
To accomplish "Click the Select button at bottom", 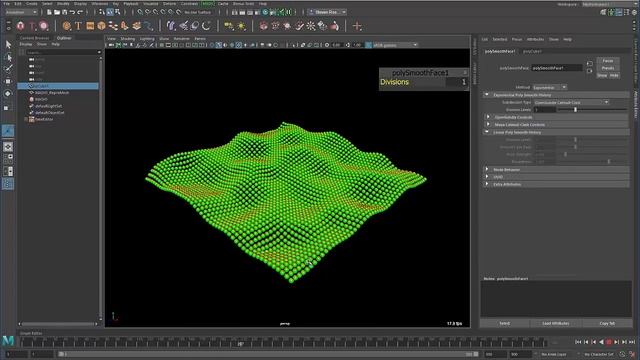I will pos(504,323).
